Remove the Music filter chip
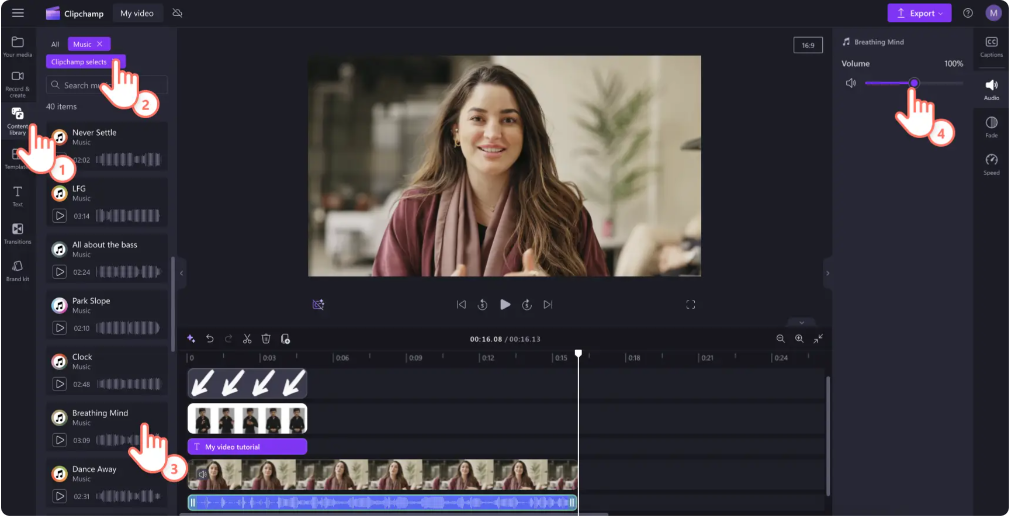Screen dimensions: 1010x516 coord(100,44)
